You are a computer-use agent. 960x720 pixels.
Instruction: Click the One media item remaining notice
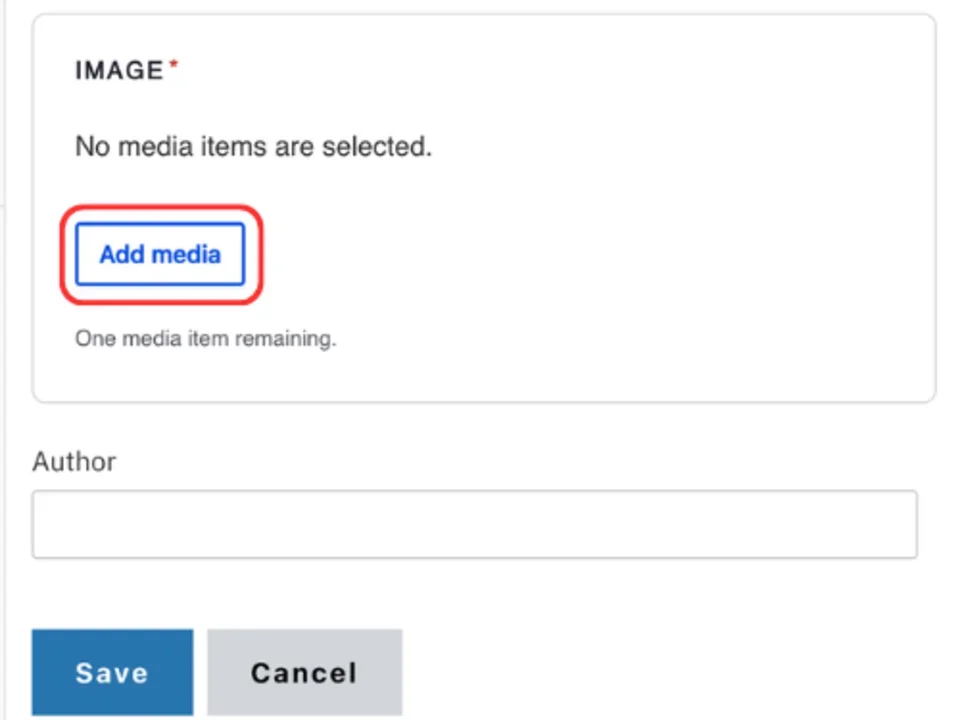click(x=205, y=338)
